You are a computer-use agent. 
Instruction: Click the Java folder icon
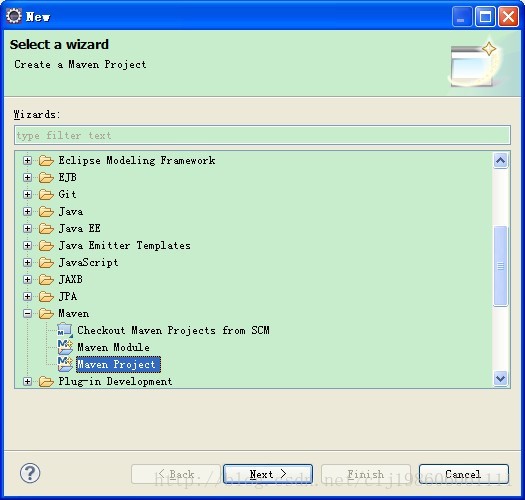point(46,212)
